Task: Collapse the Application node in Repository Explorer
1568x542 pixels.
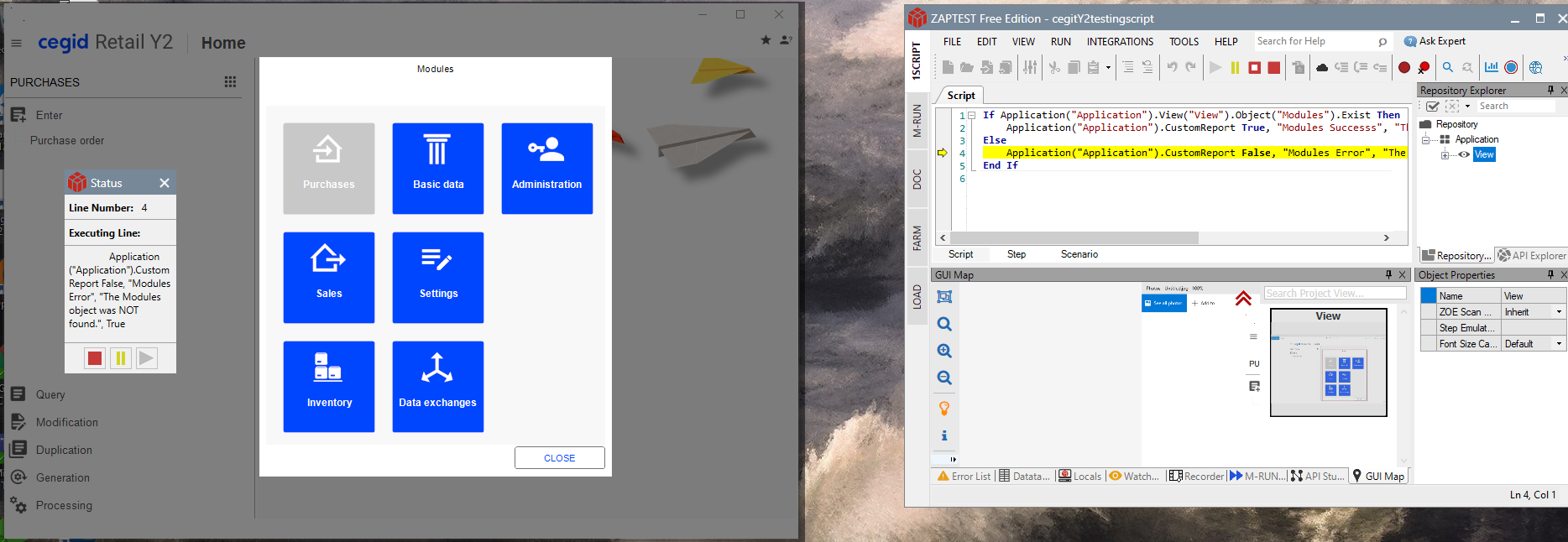Action: (x=1425, y=139)
